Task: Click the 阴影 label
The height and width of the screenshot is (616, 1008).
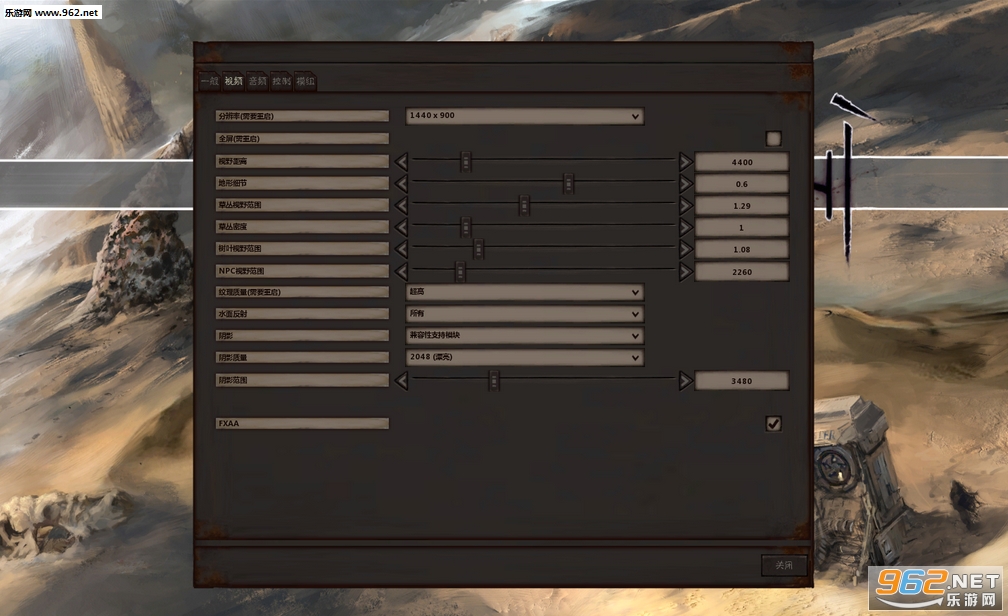Action: [302, 336]
